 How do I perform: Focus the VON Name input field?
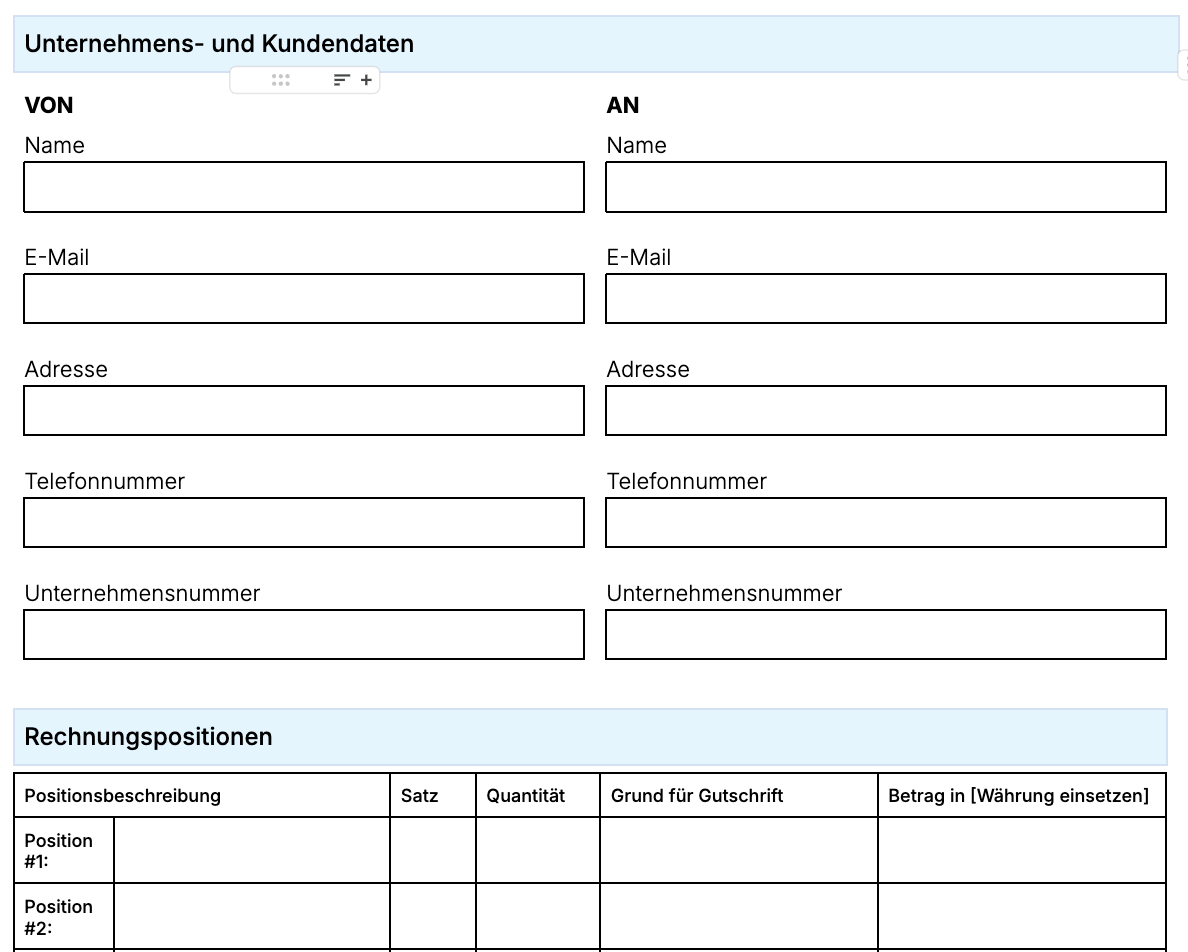pos(304,187)
